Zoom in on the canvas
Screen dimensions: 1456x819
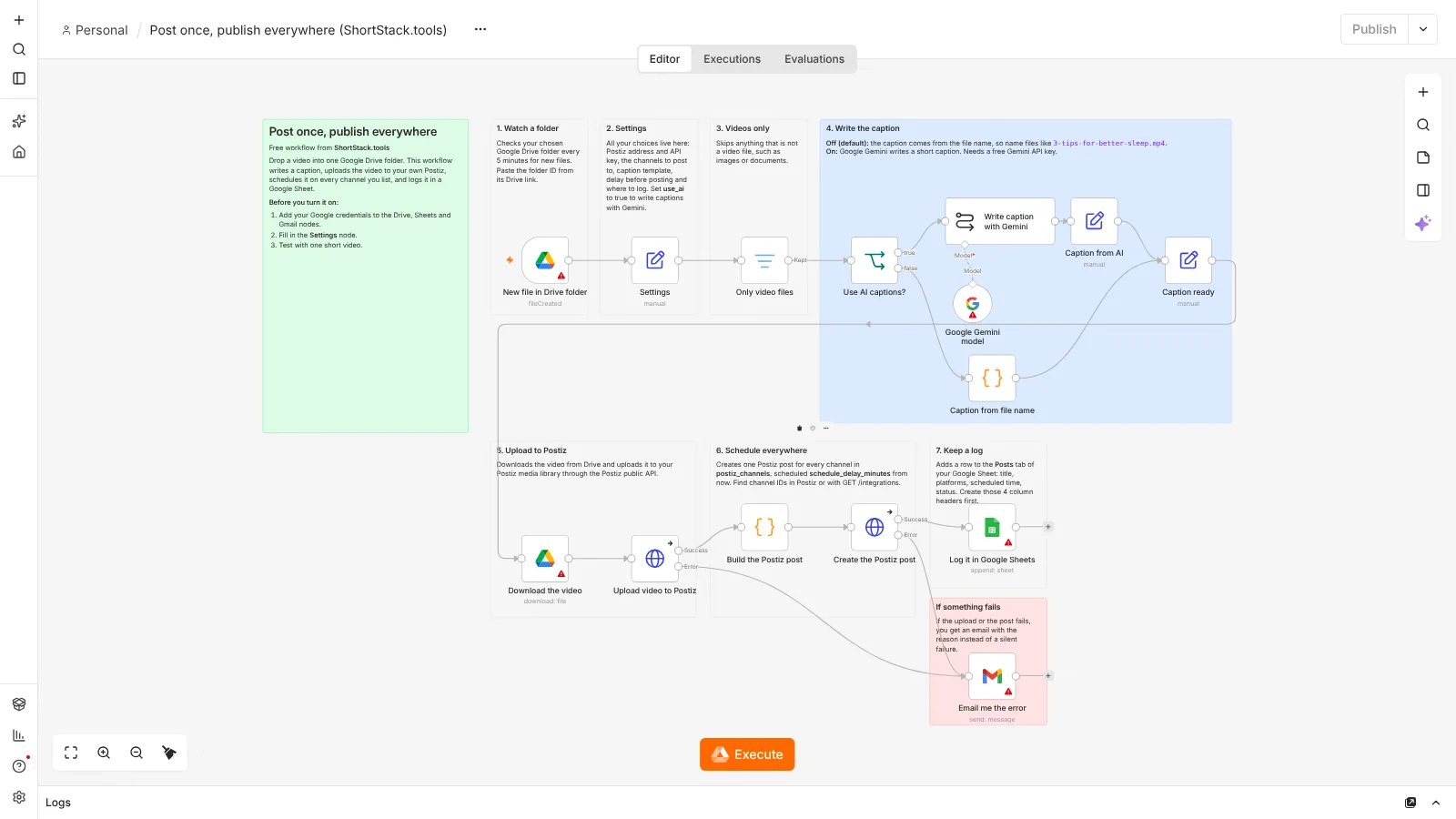click(x=104, y=753)
